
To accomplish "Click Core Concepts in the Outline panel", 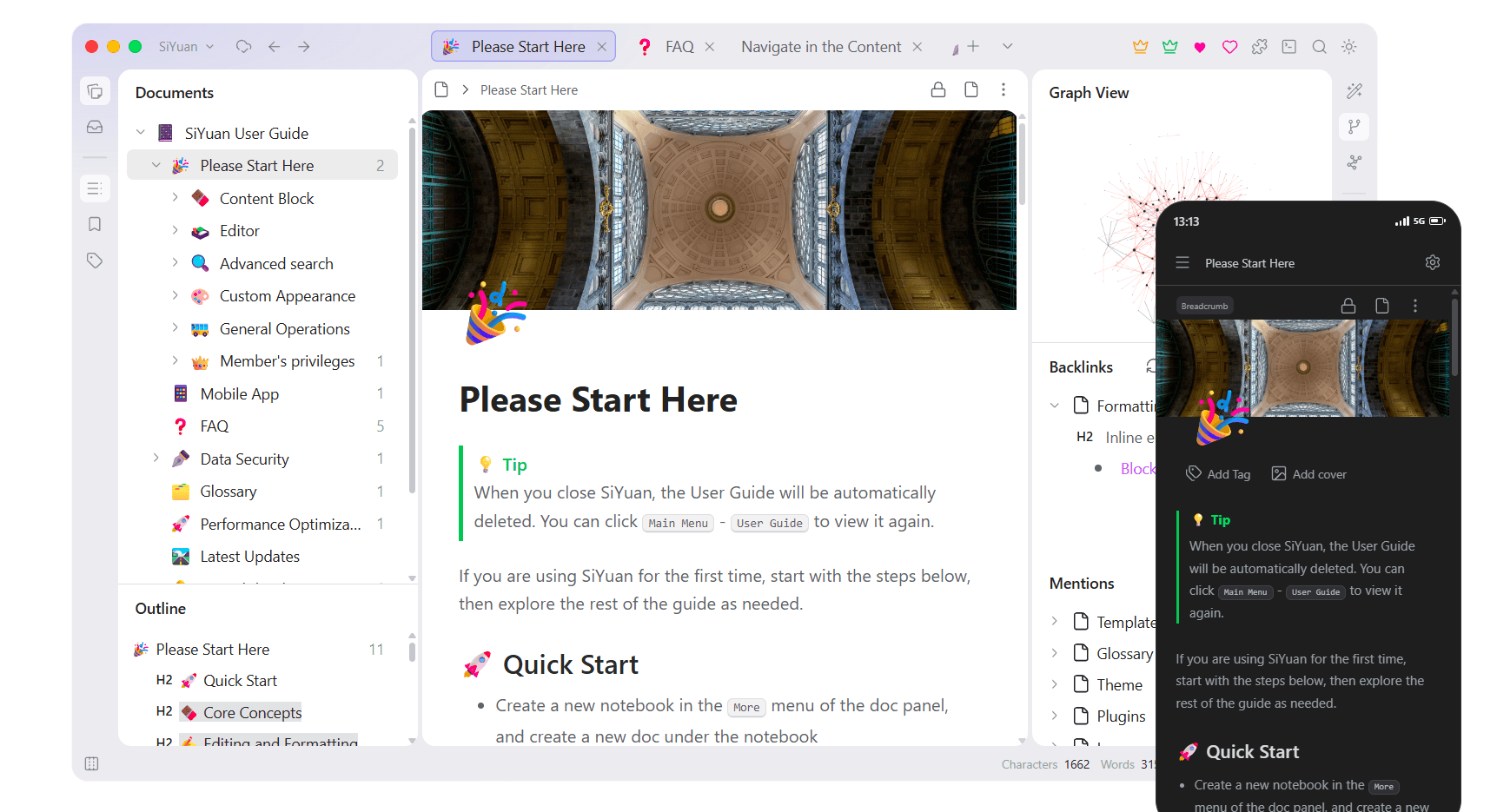I will click(253, 713).
